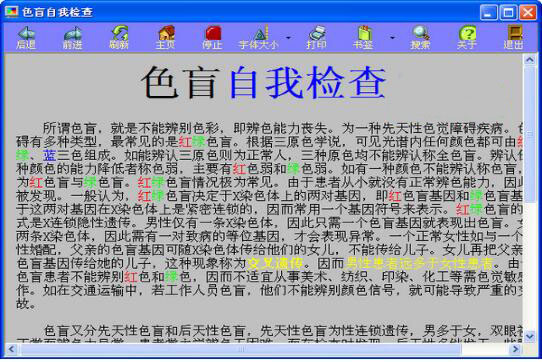Click the horizontal scrollbar thumb
The width and height of the screenshot is (542, 362).
(241, 349)
